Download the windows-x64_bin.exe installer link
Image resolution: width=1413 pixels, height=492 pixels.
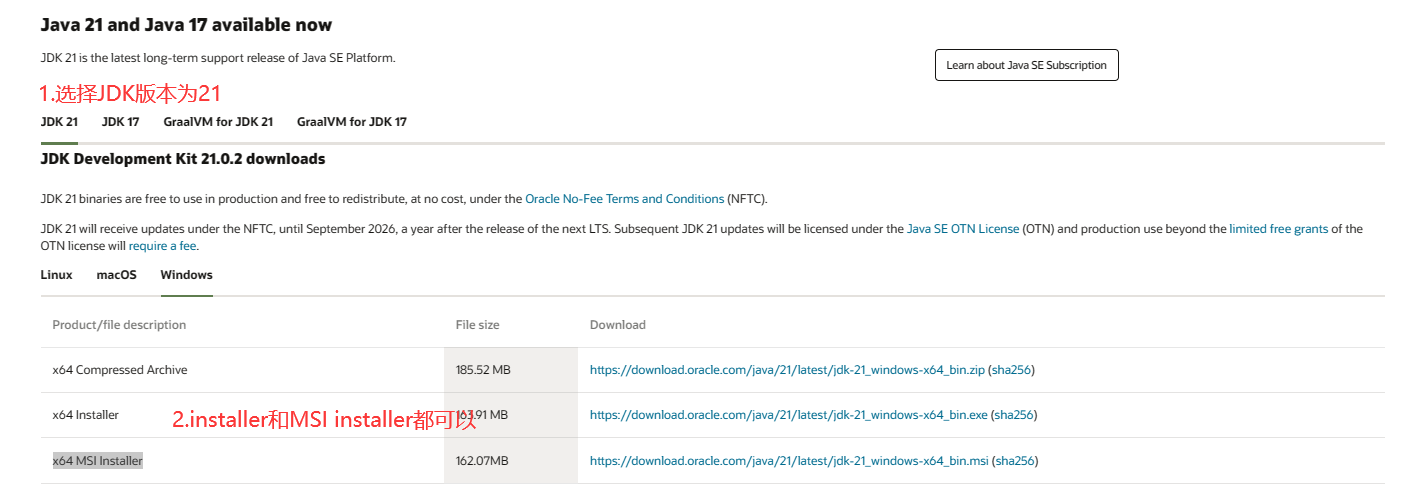click(x=788, y=415)
